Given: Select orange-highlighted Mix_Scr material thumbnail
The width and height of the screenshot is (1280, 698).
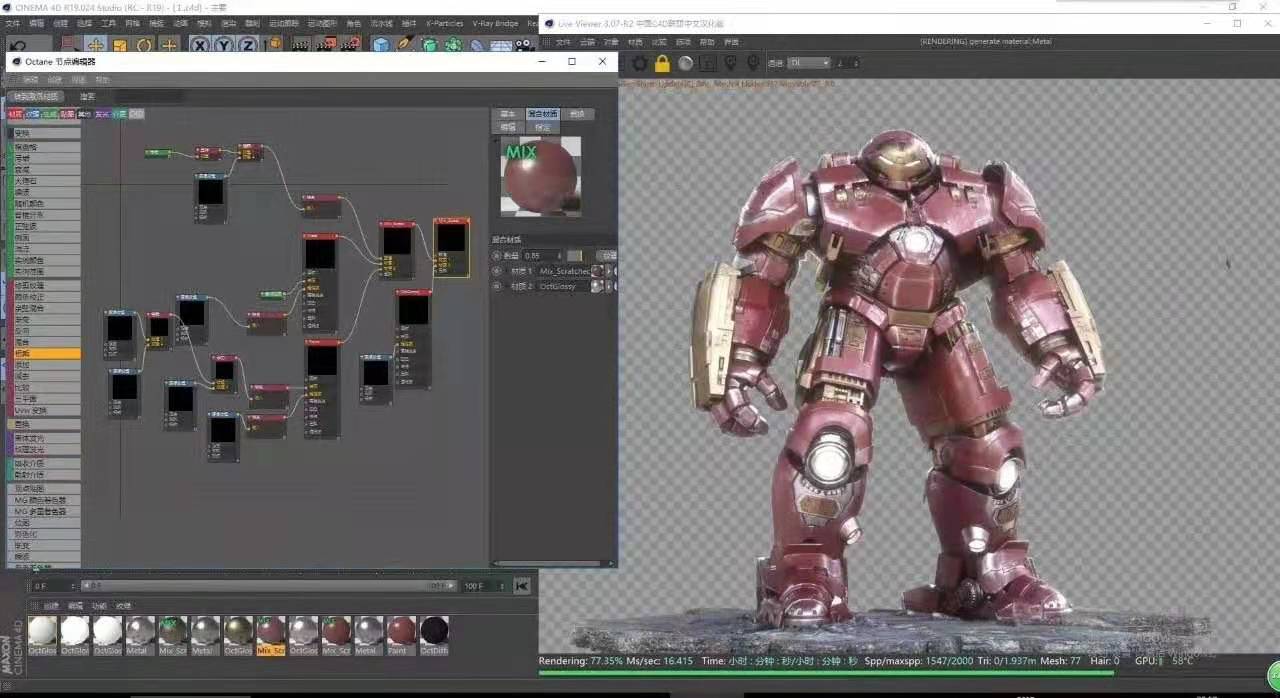Looking at the screenshot, I should pos(271,634).
